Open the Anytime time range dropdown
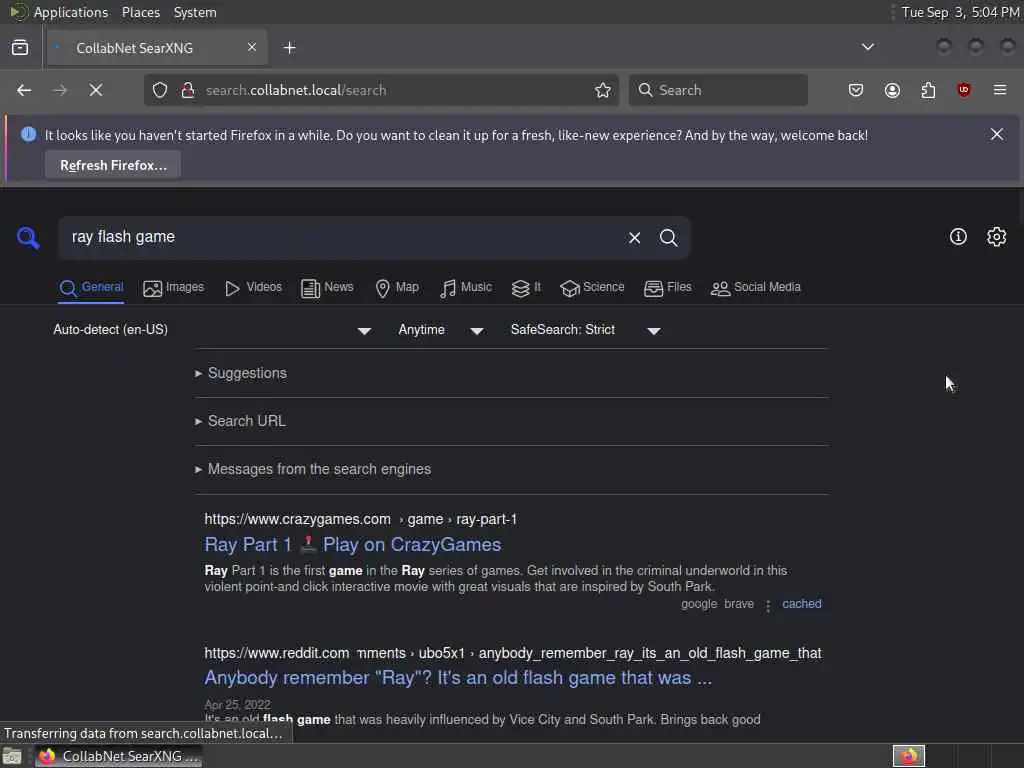 point(441,330)
